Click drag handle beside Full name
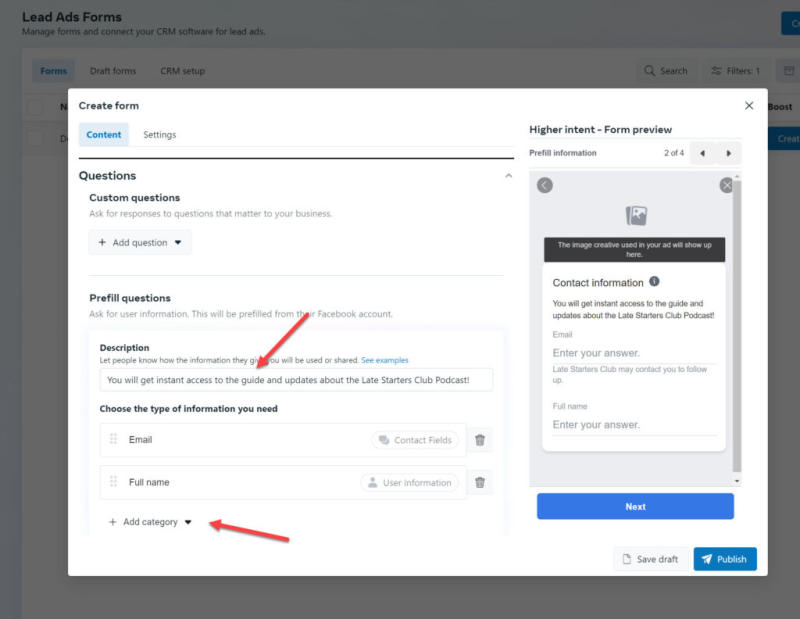Screen dimensions: 800x619 tap(113, 482)
